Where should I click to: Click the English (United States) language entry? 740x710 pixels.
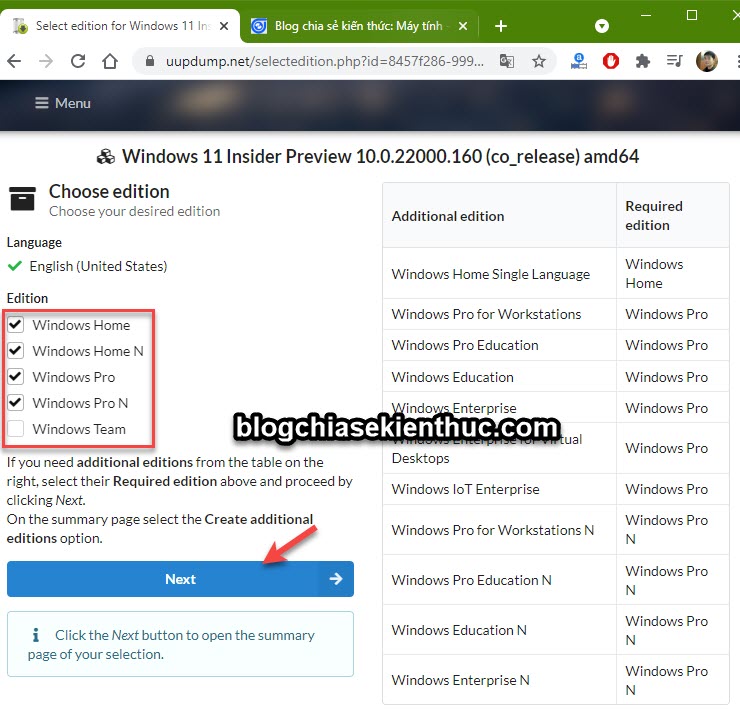(98, 266)
